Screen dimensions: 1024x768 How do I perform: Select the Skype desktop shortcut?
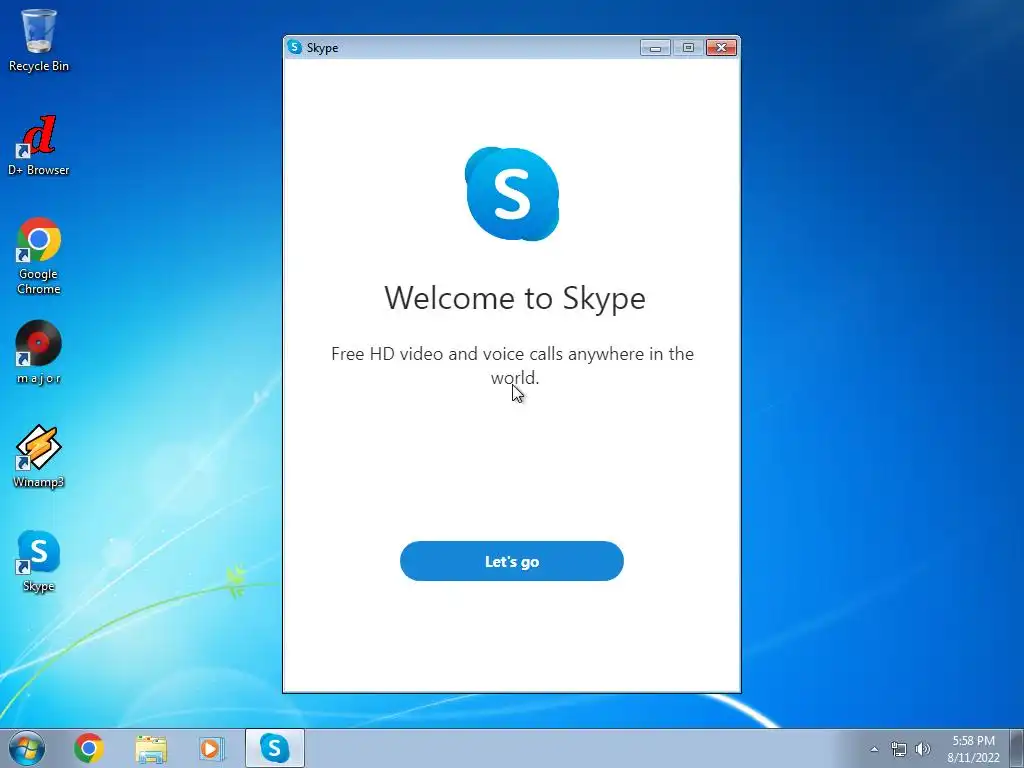click(x=39, y=561)
